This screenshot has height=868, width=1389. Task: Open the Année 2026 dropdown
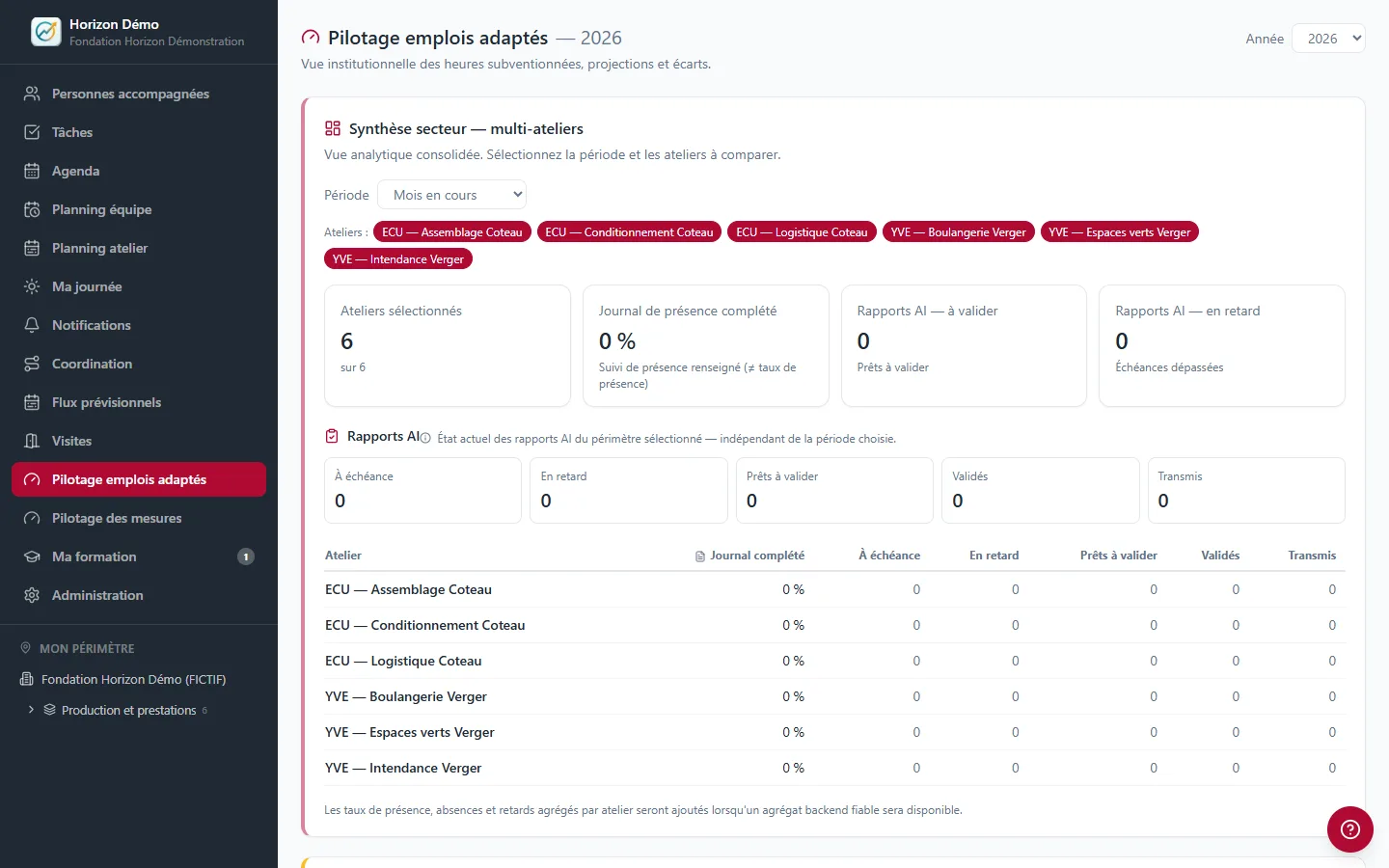tap(1328, 39)
